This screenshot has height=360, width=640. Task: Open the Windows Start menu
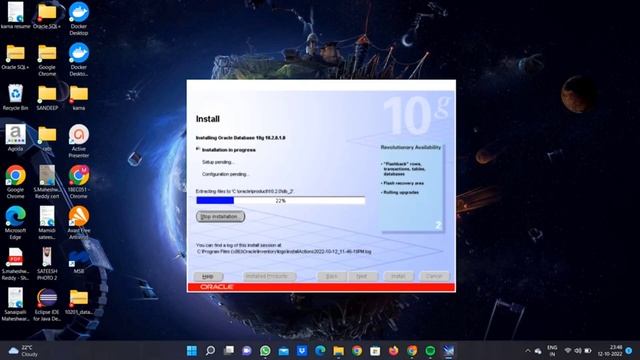point(191,351)
